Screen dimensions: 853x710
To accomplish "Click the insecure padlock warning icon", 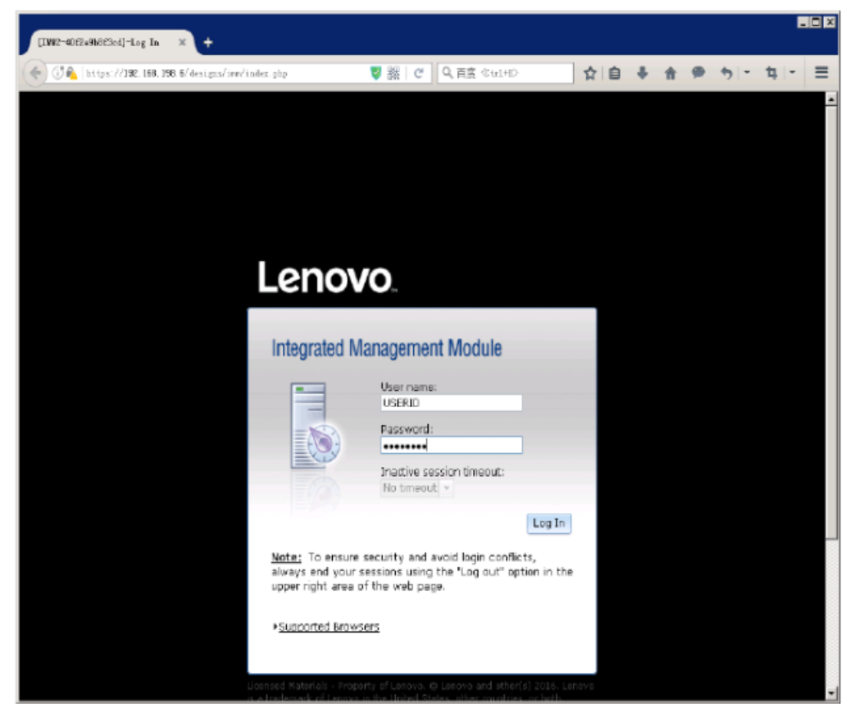I will 71,73.
